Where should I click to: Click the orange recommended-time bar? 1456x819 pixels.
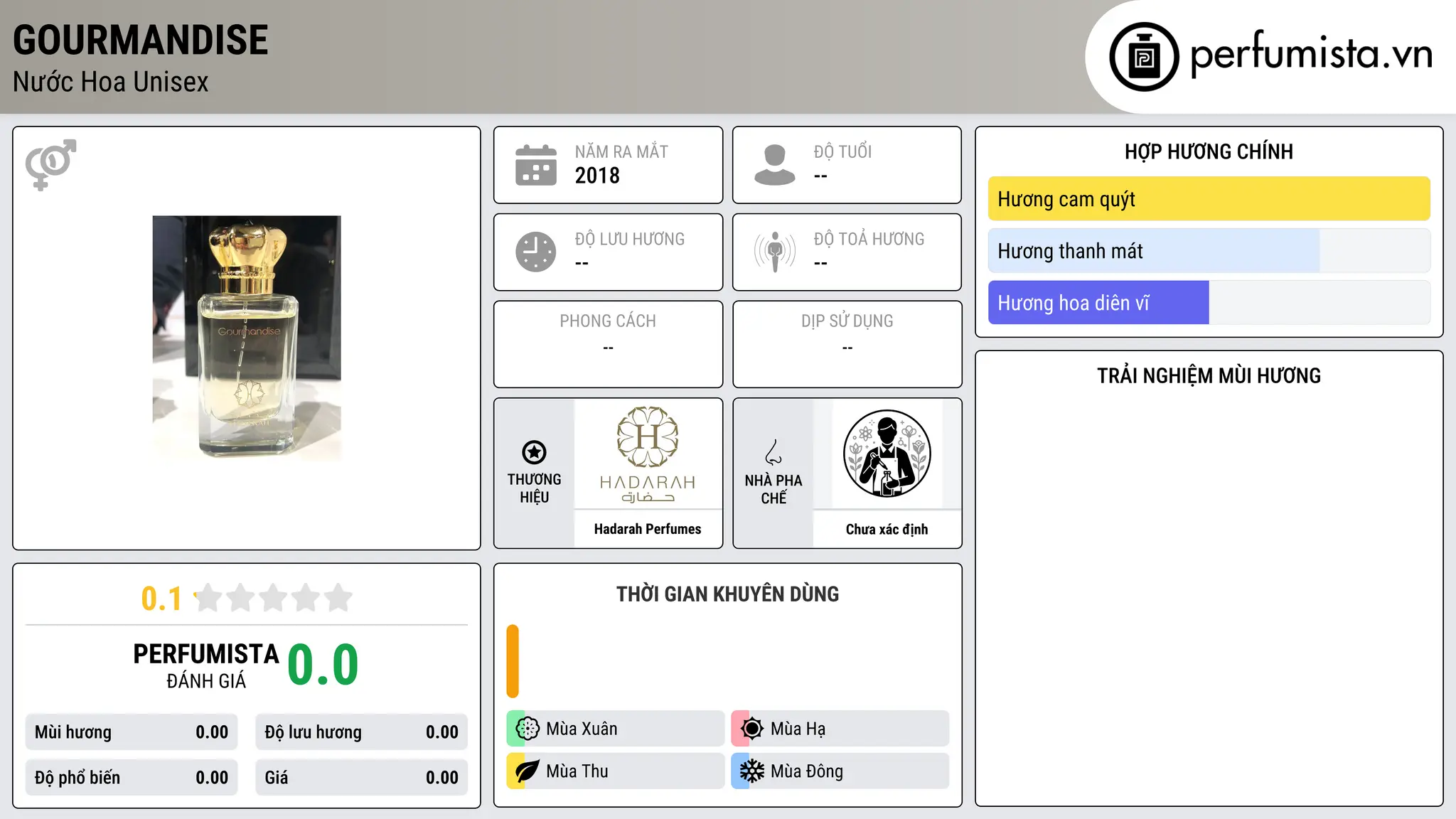[x=513, y=661]
